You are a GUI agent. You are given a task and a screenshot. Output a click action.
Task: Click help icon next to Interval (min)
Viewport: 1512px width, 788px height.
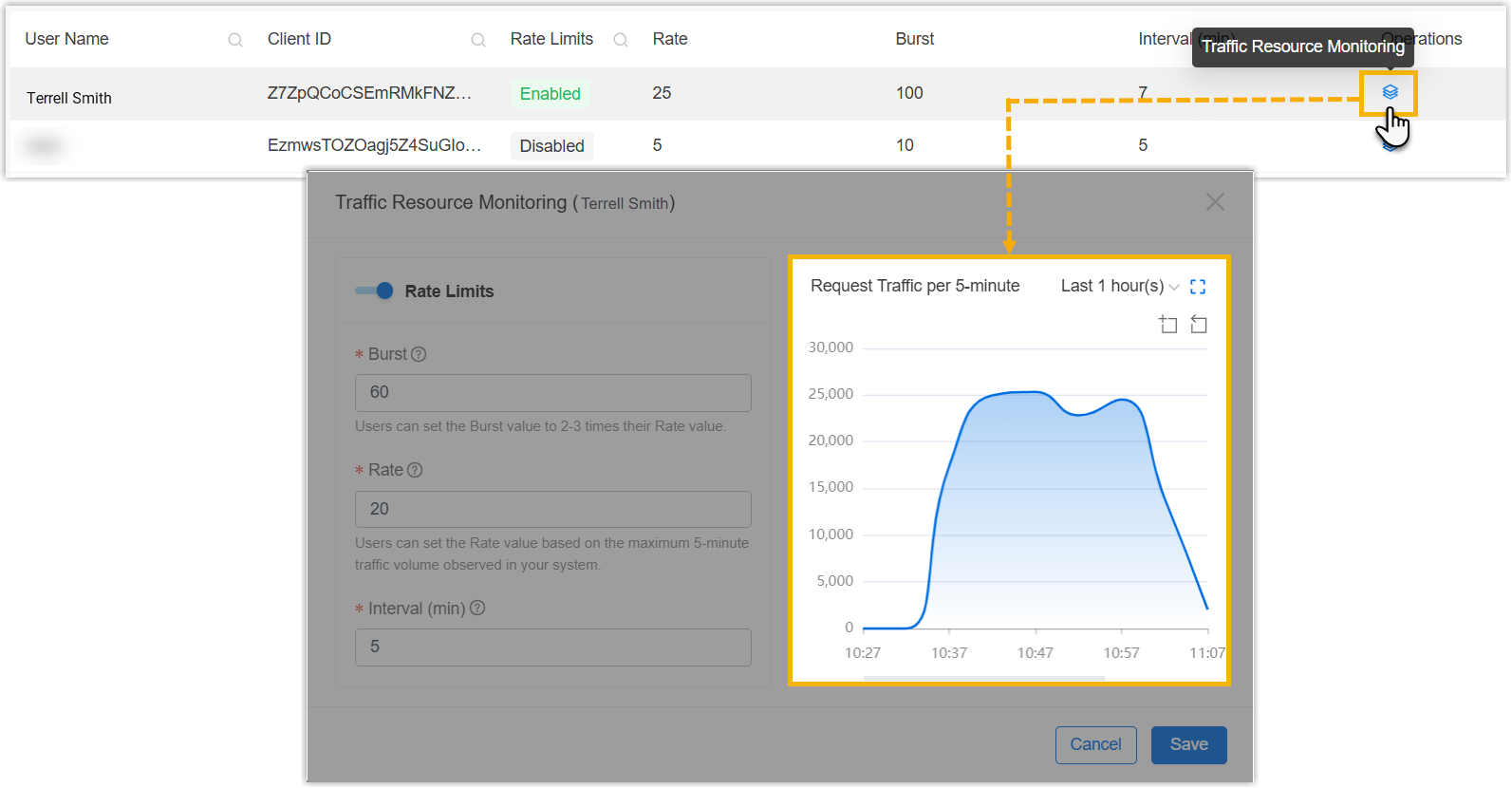click(477, 609)
